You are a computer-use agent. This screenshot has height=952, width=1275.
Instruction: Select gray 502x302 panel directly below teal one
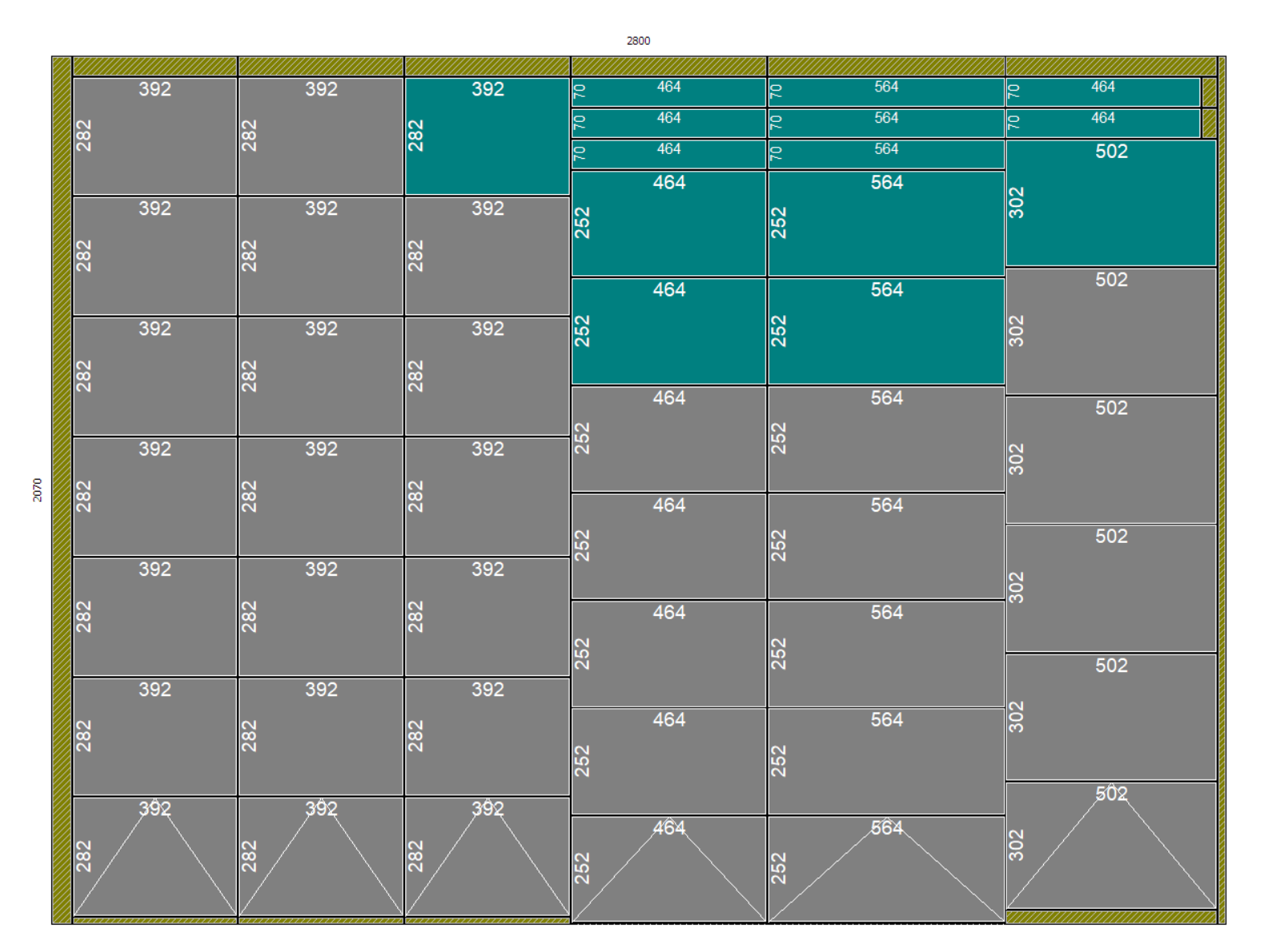click(1111, 331)
